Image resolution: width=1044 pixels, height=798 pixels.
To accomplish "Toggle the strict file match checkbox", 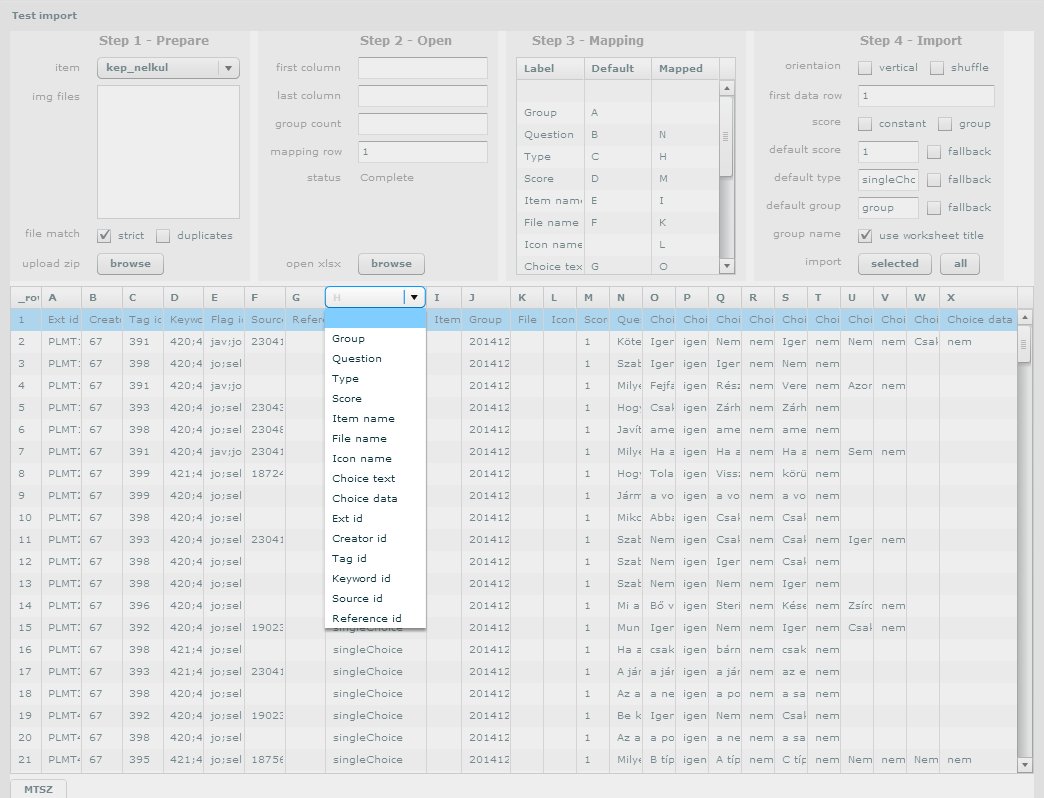I will coord(104,236).
